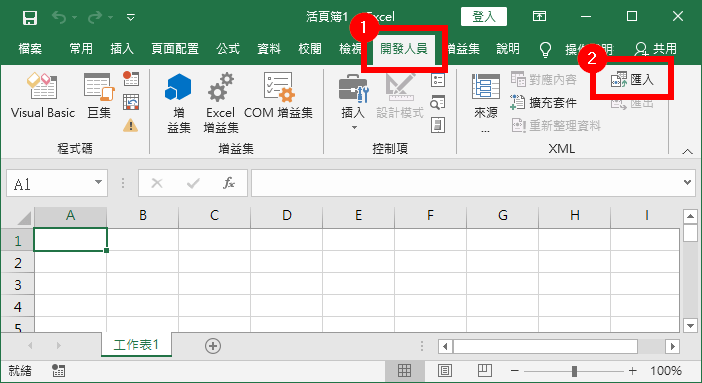This screenshot has width=702, height=383.
Task: Switch to the 公式 Formulas tab
Action: pos(228,48)
